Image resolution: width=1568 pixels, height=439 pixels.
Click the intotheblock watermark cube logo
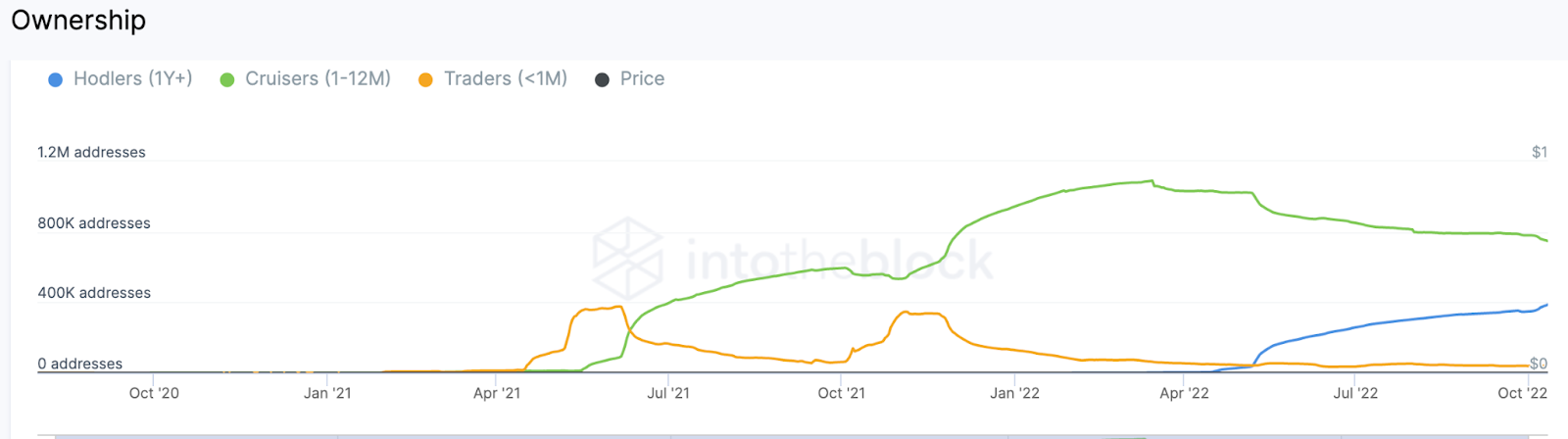(x=628, y=260)
